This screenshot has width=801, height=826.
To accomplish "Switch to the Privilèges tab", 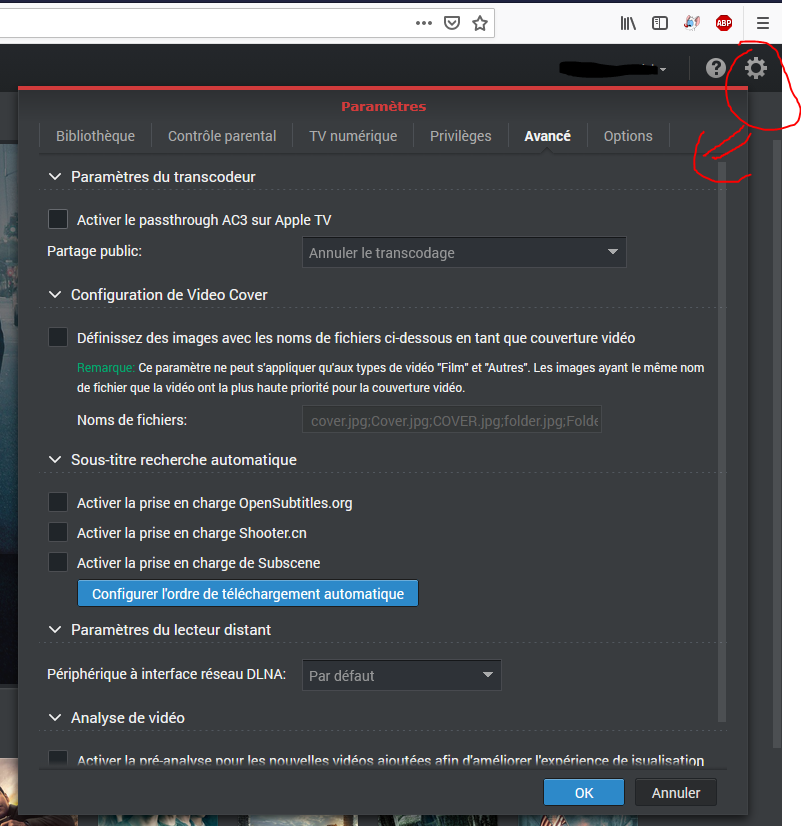I will coord(460,136).
